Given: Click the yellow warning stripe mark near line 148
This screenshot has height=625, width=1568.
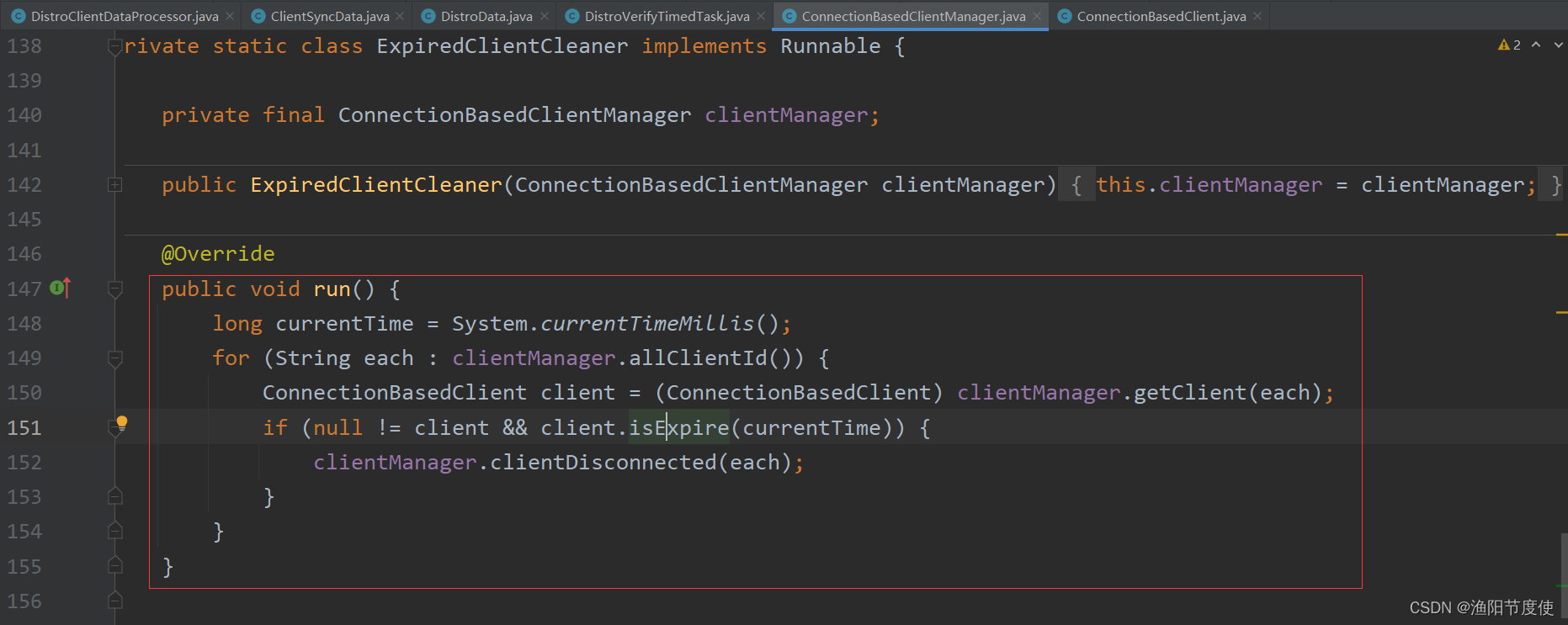Looking at the screenshot, I should pyautogui.click(x=1561, y=312).
